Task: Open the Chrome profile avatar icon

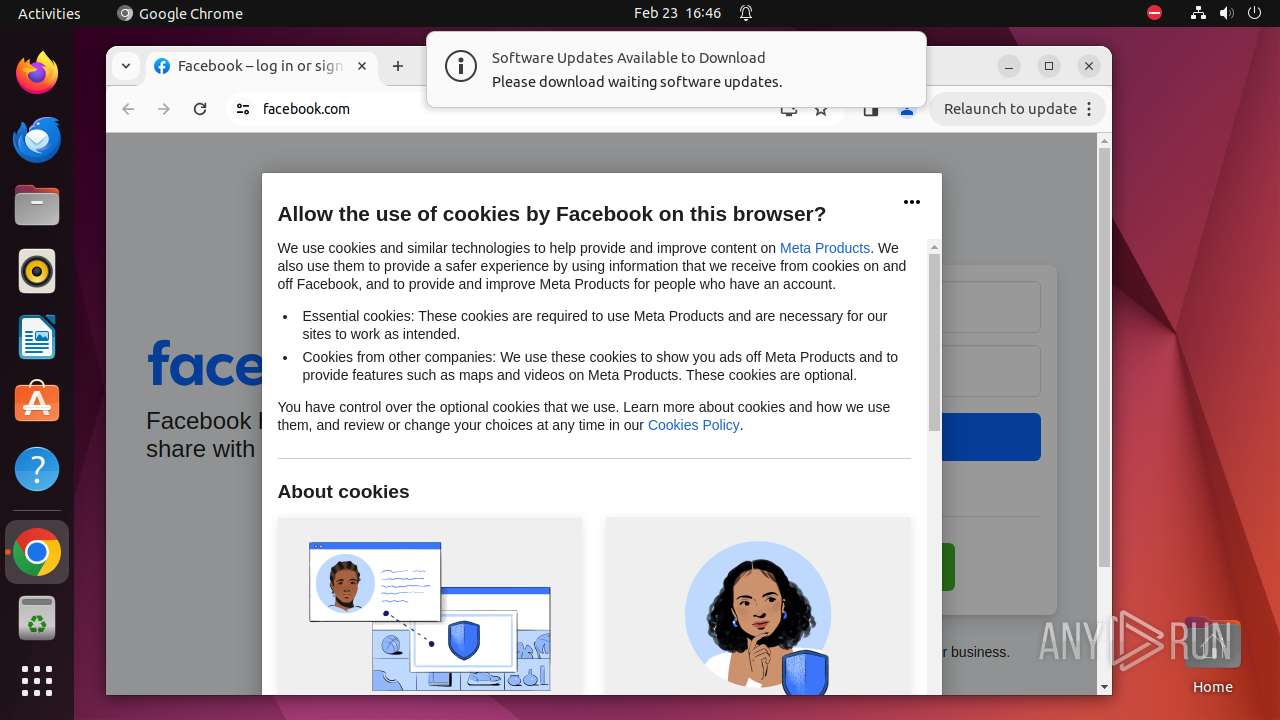Action: click(x=907, y=110)
